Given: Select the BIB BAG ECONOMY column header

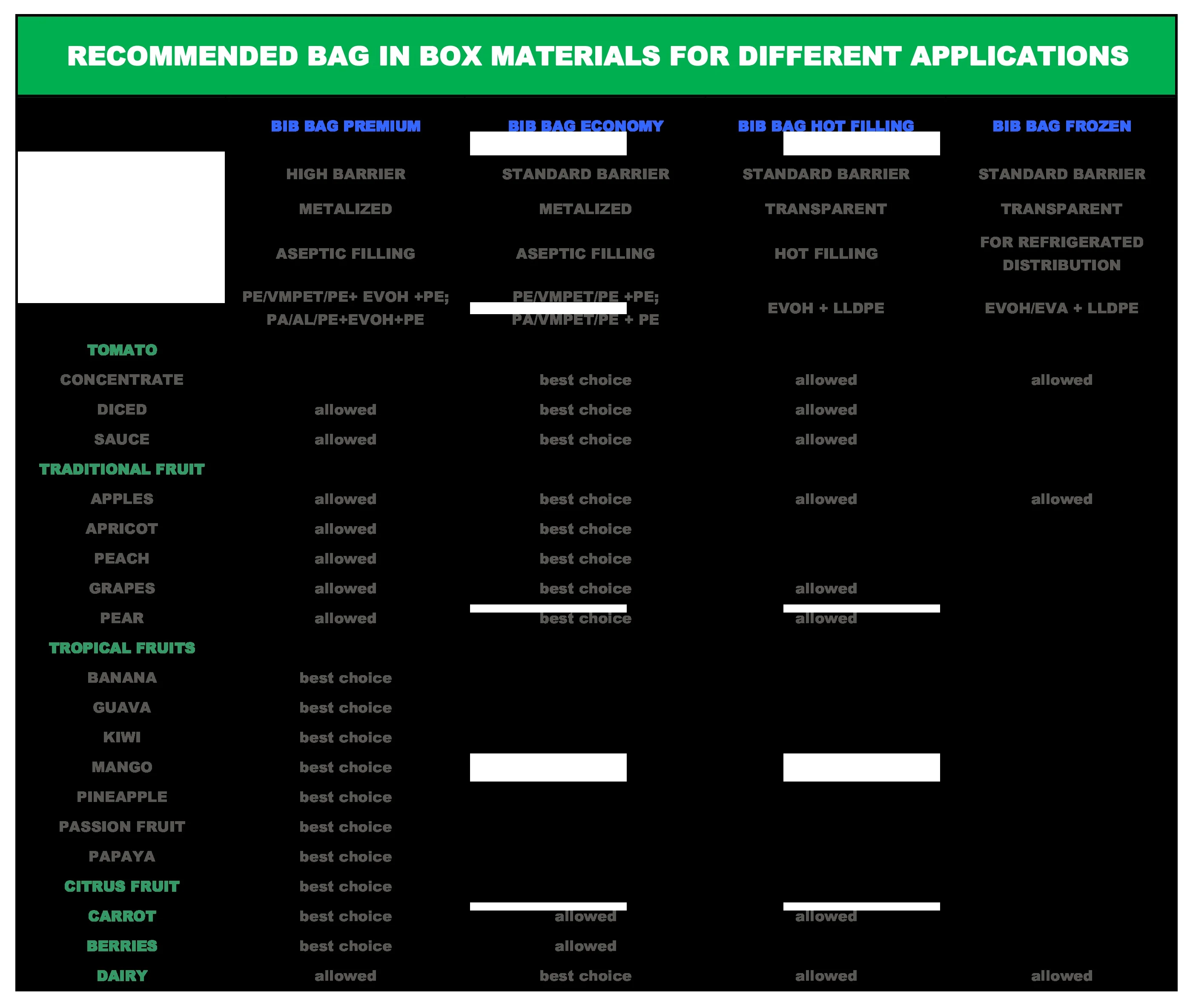Looking at the screenshot, I should click(585, 126).
